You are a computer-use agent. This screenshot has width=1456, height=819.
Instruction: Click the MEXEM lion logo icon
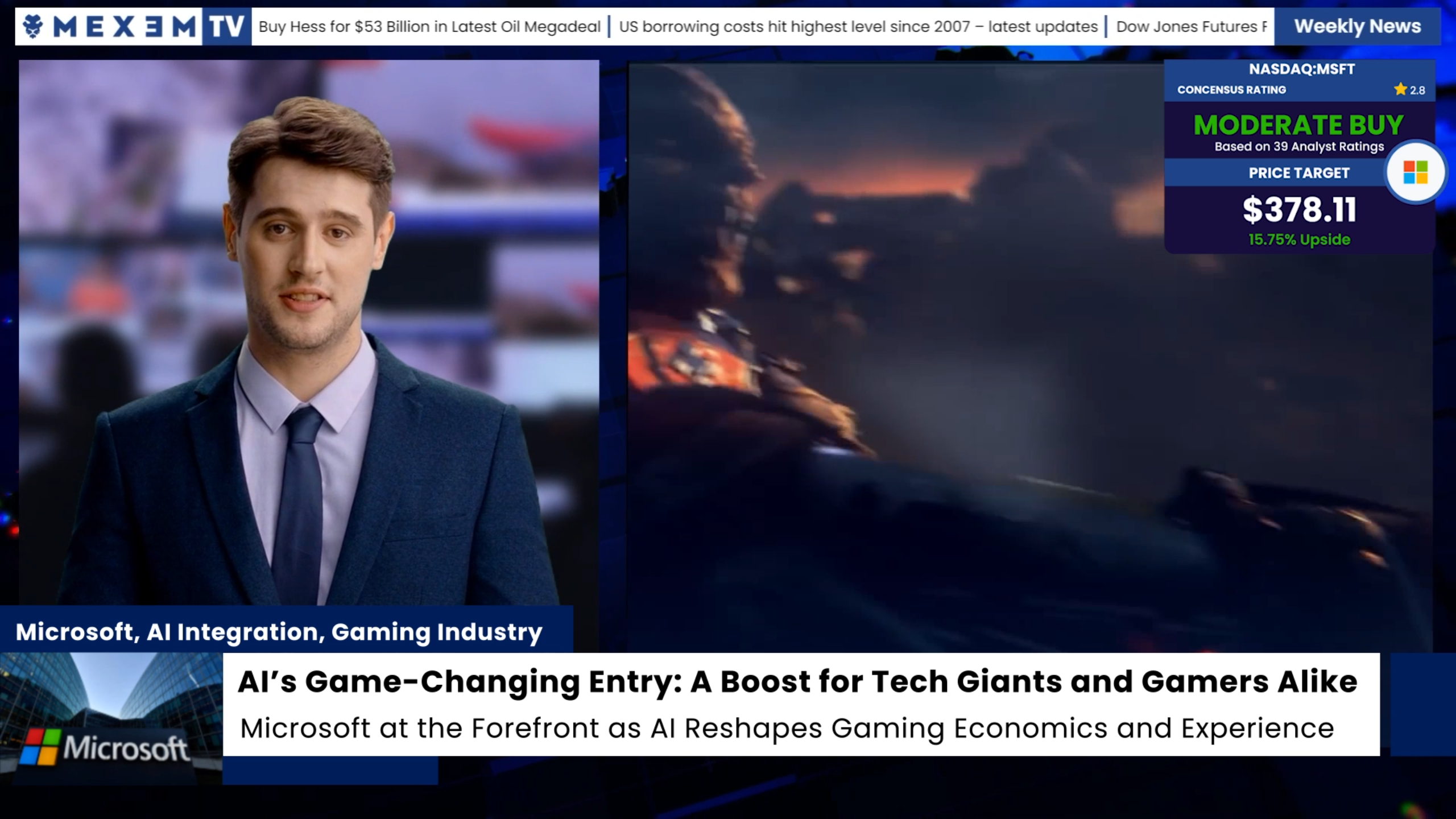point(34,26)
